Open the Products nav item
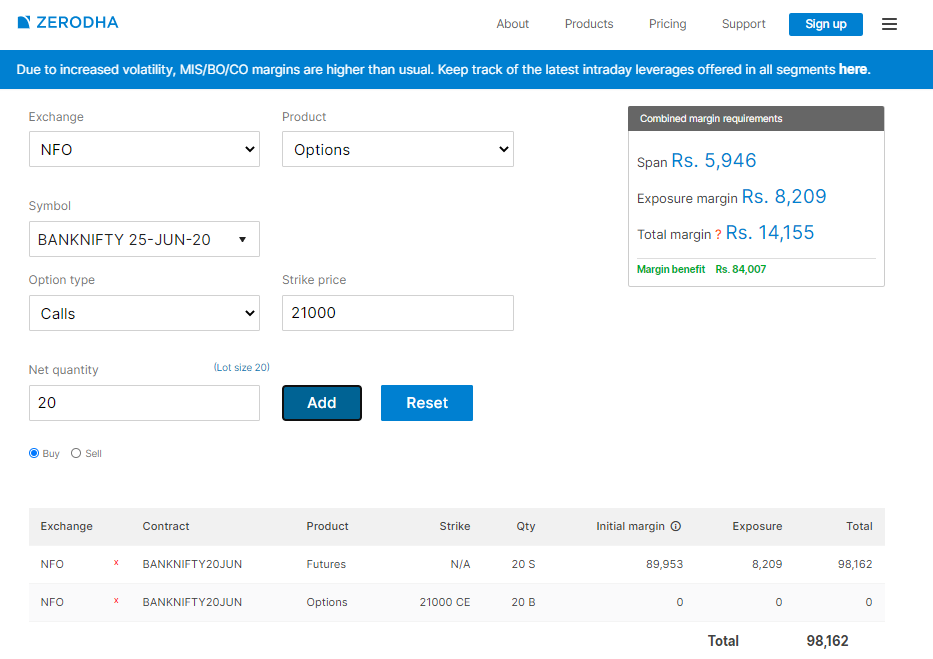This screenshot has width=933, height=659. [588, 24]
